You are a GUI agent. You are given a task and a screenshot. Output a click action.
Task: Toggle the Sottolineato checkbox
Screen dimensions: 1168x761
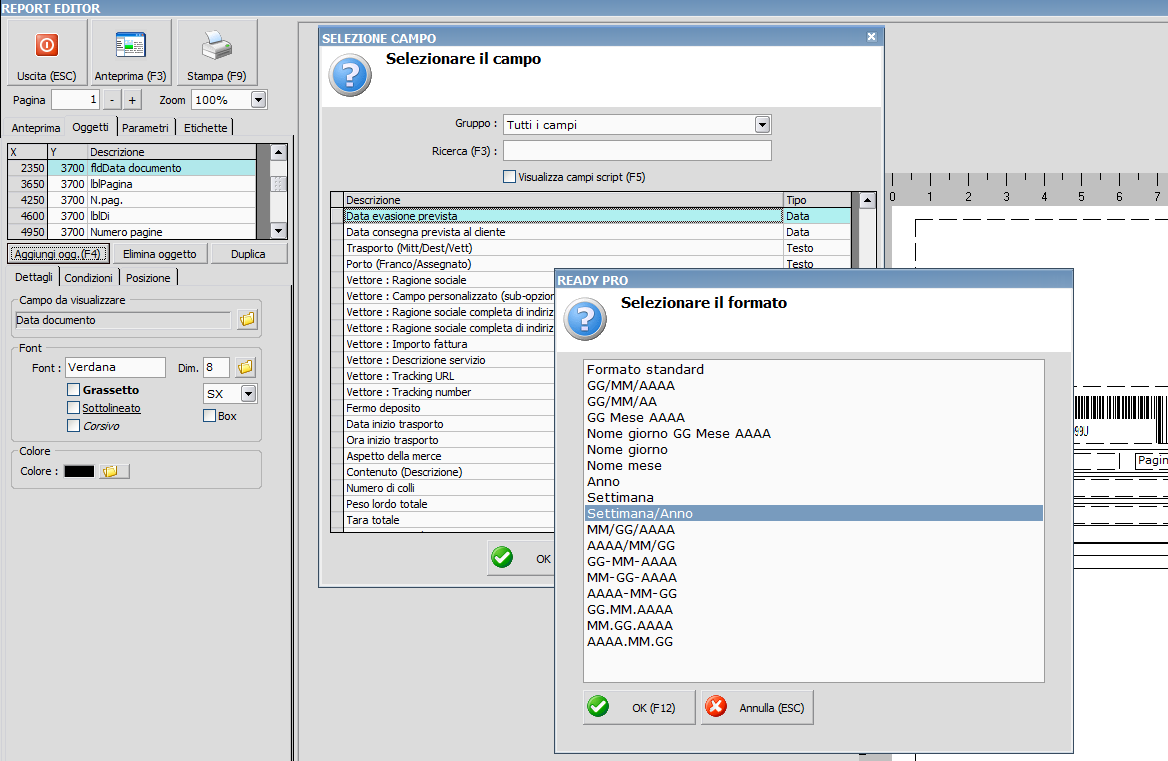73,407
